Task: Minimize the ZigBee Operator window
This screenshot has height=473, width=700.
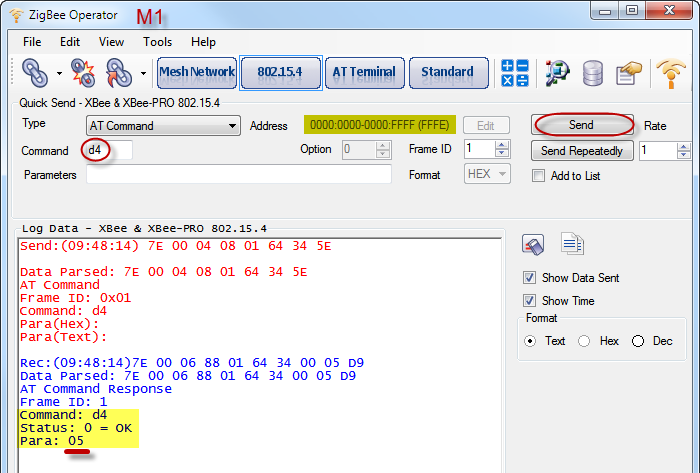Action: (605, 11)
